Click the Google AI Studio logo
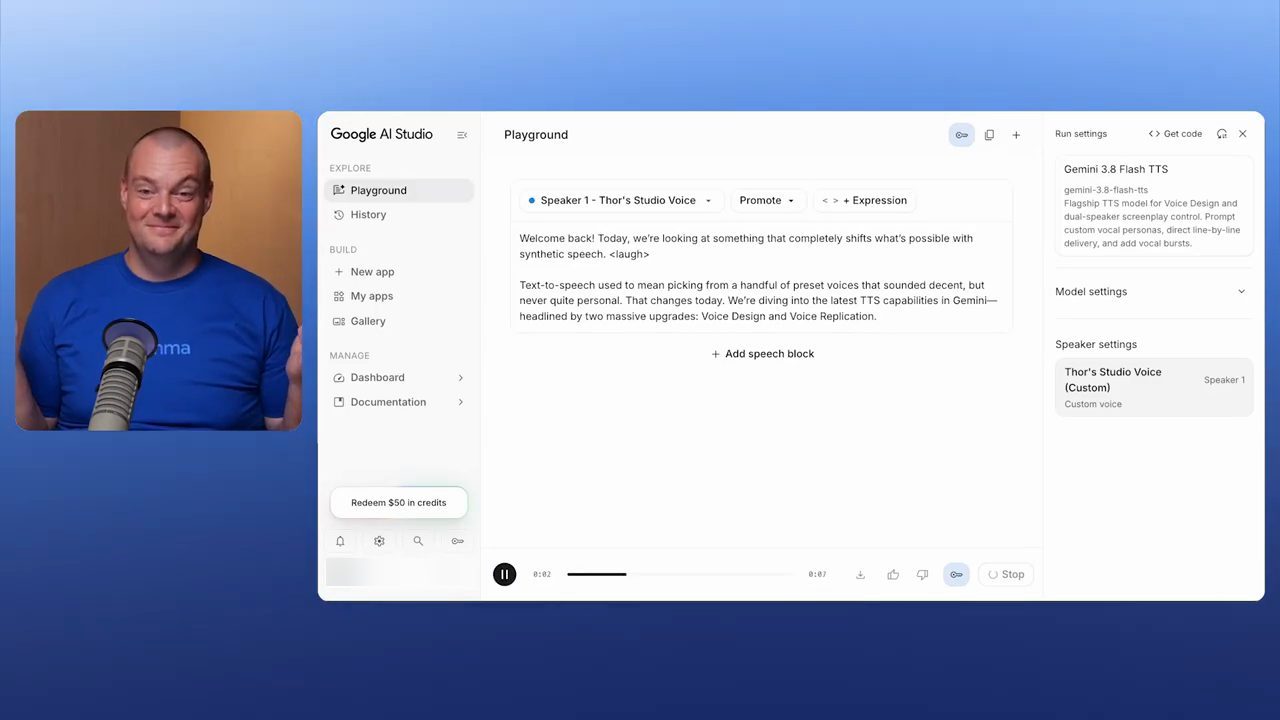Viewport: 1280px width, 720px height. click(x=382, y=134)
